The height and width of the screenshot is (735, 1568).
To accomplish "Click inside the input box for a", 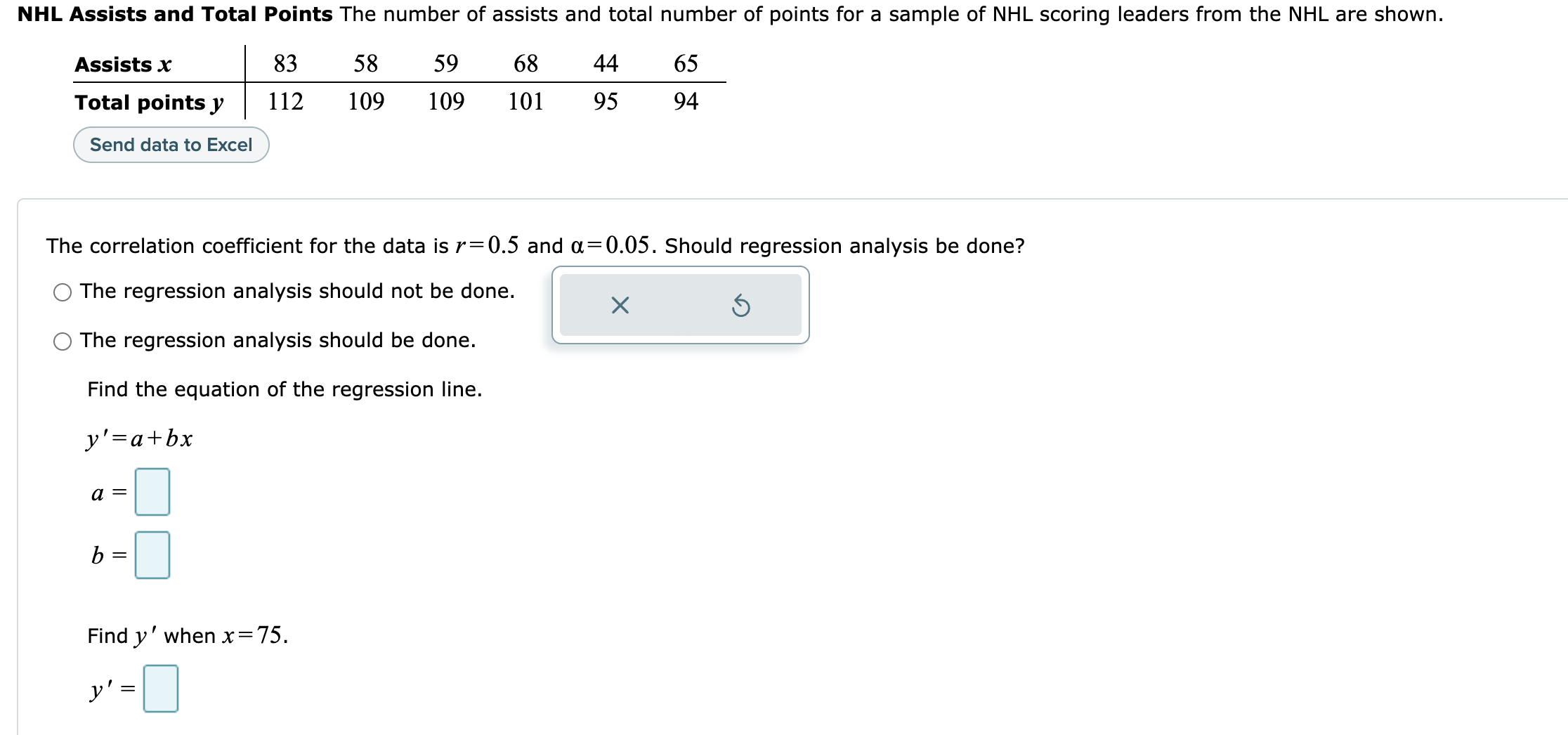I will pos(153,492).
